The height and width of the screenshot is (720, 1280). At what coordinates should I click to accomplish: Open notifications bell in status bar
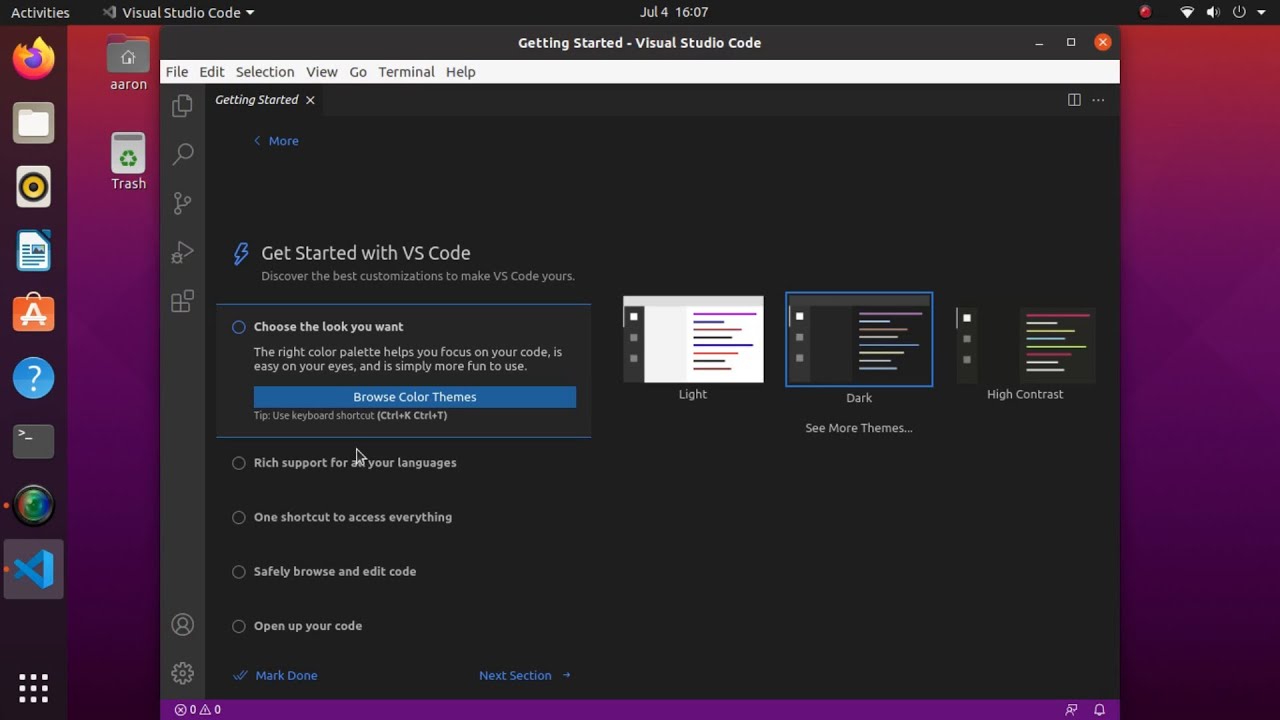click(x=1099, y=709)
